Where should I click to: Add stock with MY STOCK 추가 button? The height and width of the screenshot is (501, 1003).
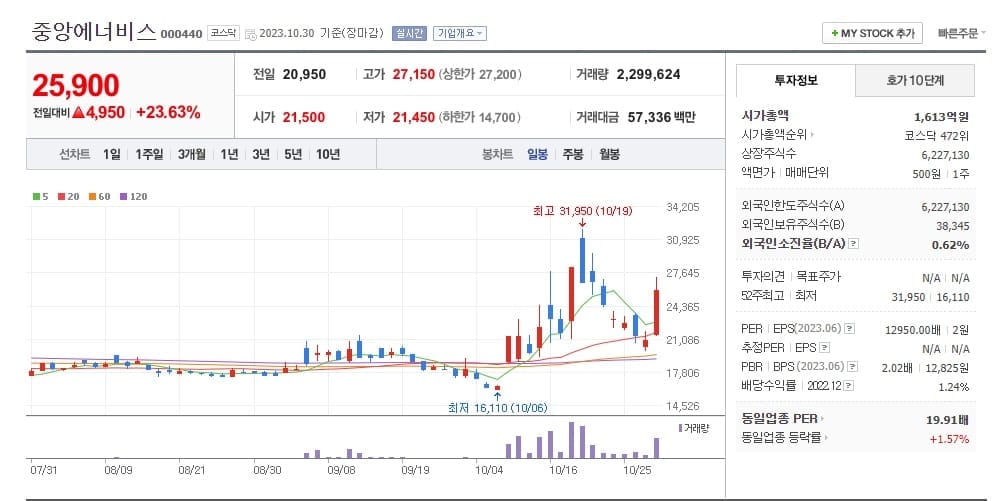872,33
